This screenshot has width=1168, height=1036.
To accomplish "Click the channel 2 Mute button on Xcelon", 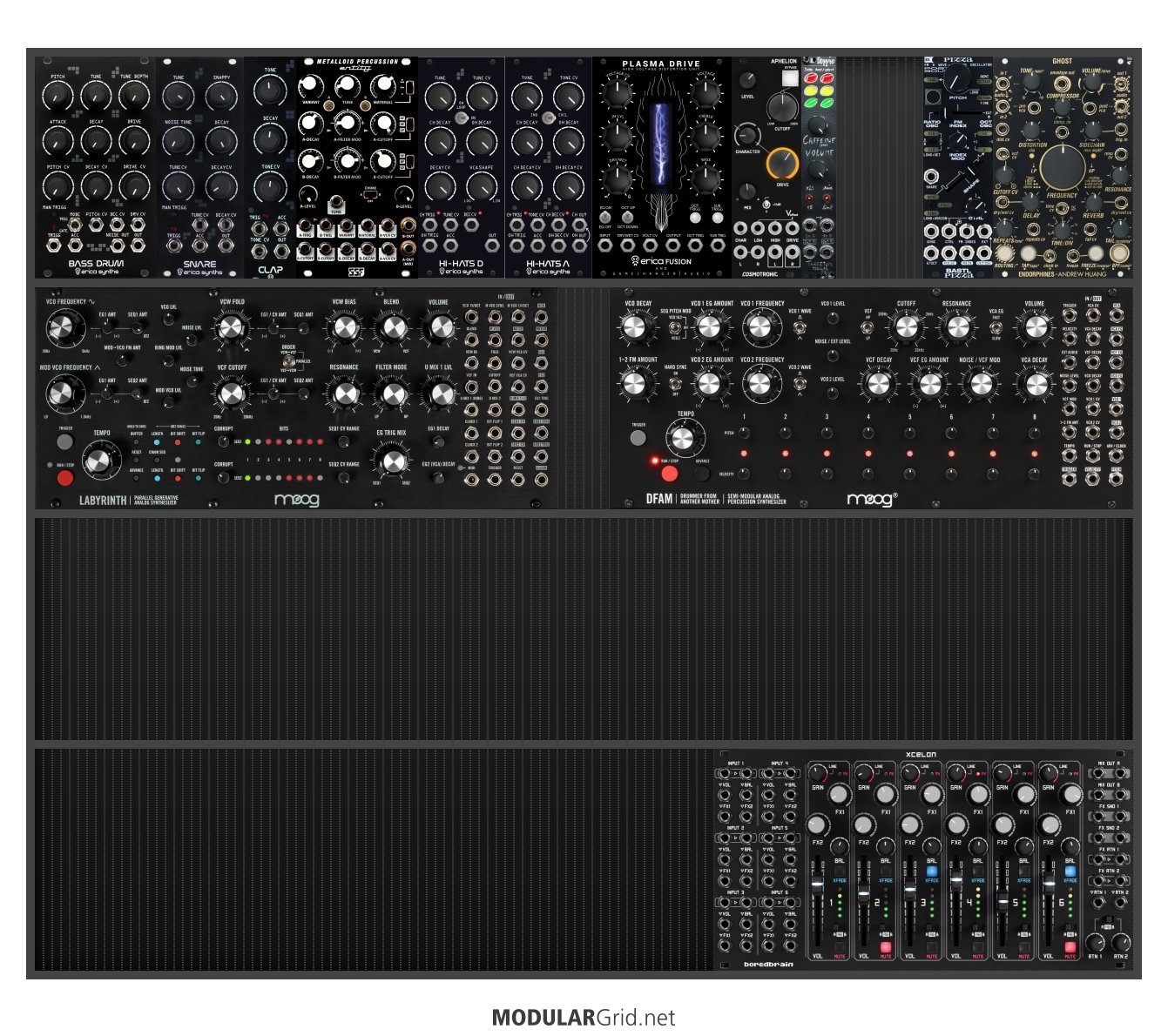I will point(886,946).
